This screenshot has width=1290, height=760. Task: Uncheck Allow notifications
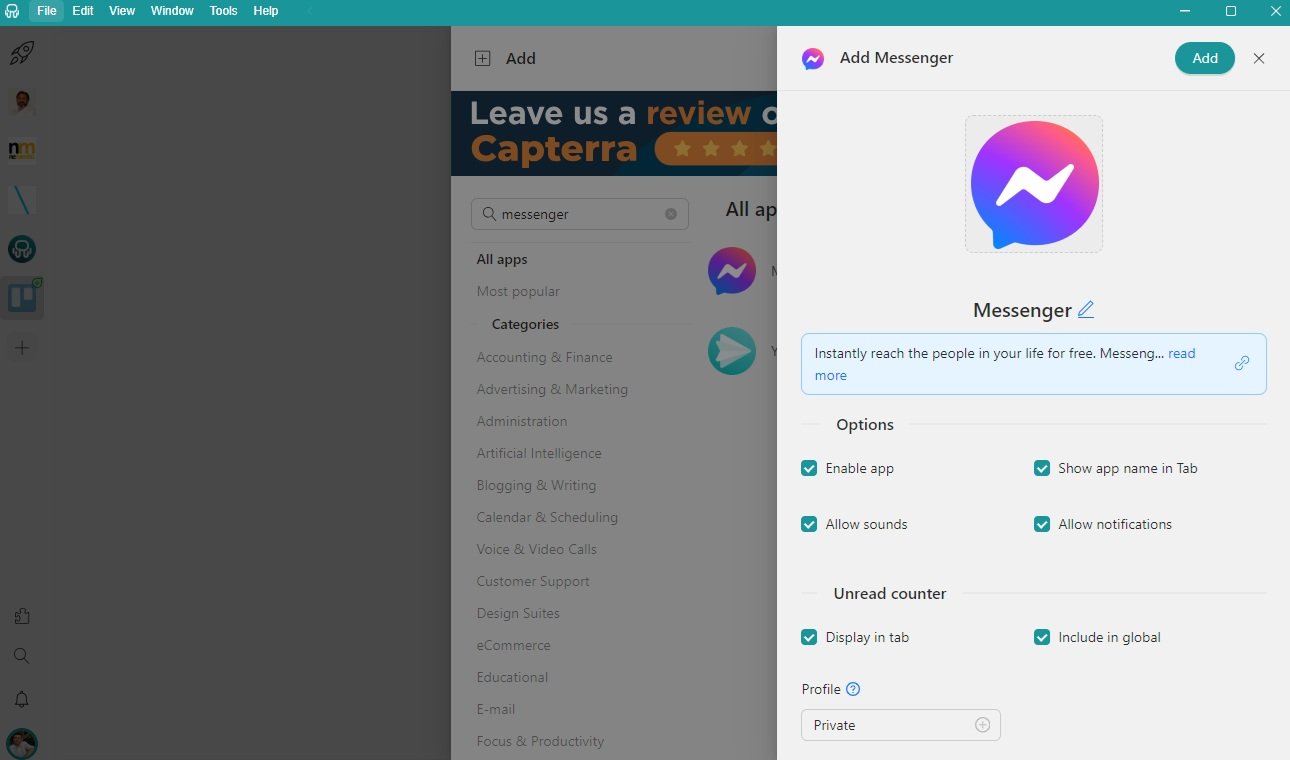click(x=1041, y=524)
